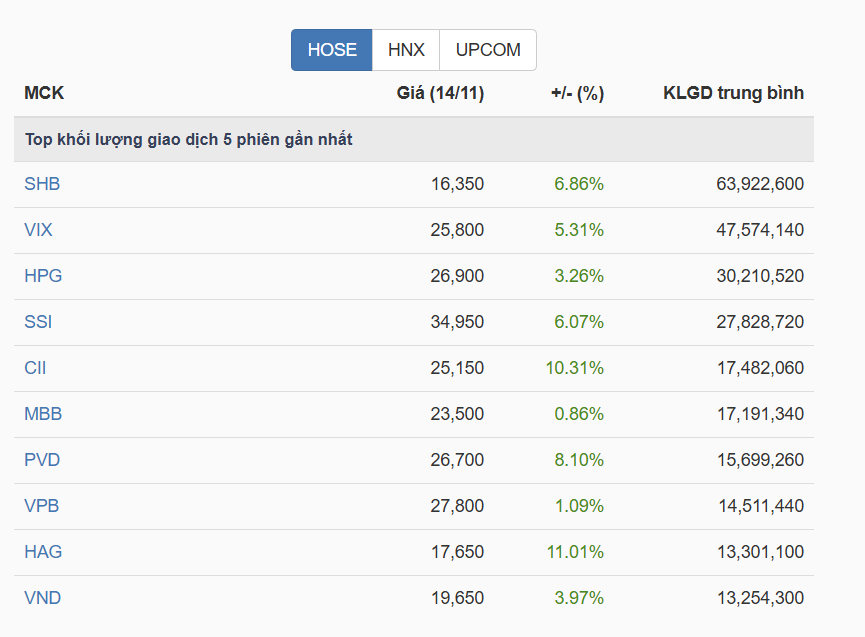Click the MBB ticker link

click(x=43, y=414)
